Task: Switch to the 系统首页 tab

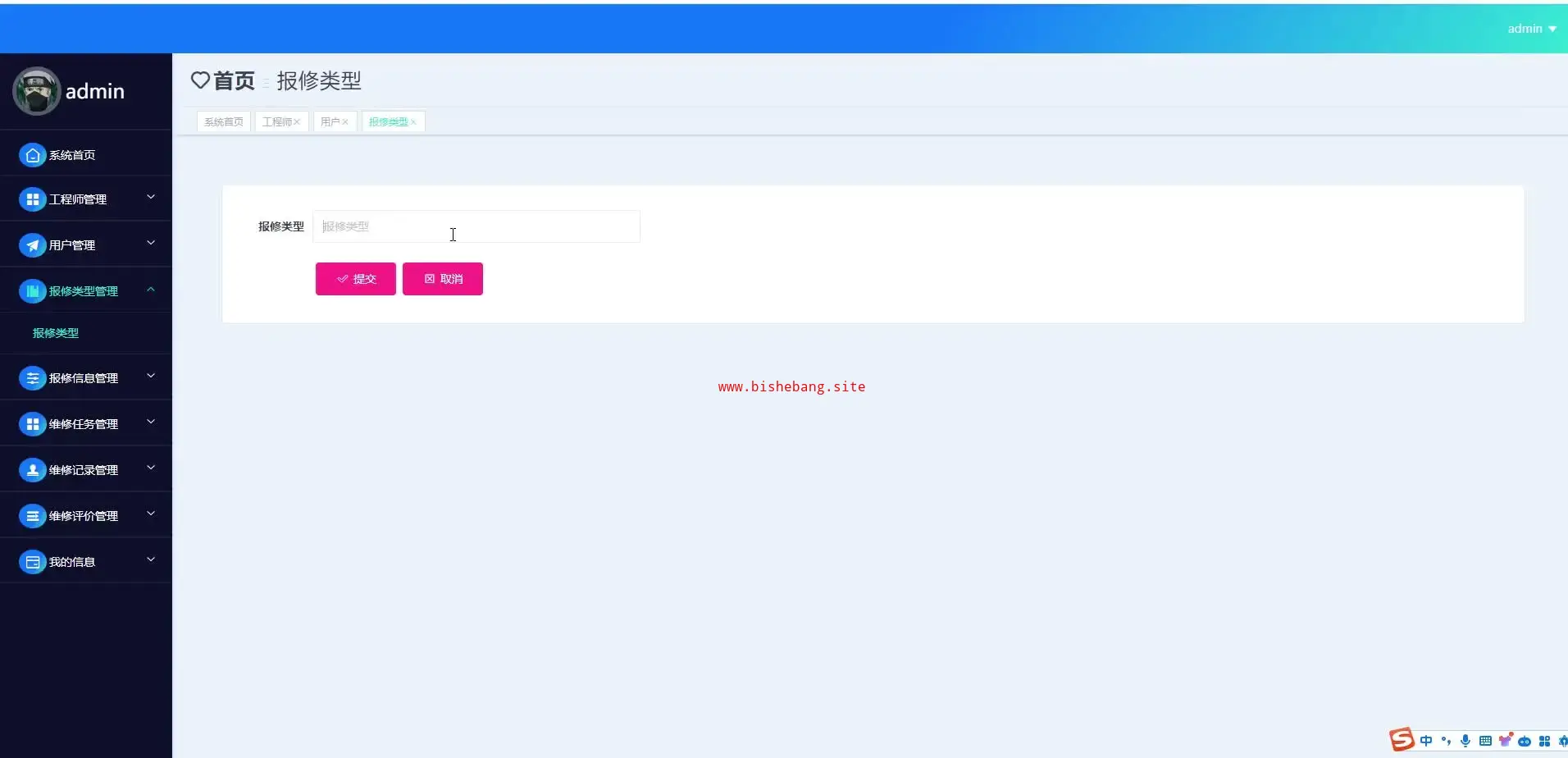Action: click(224, 121)
